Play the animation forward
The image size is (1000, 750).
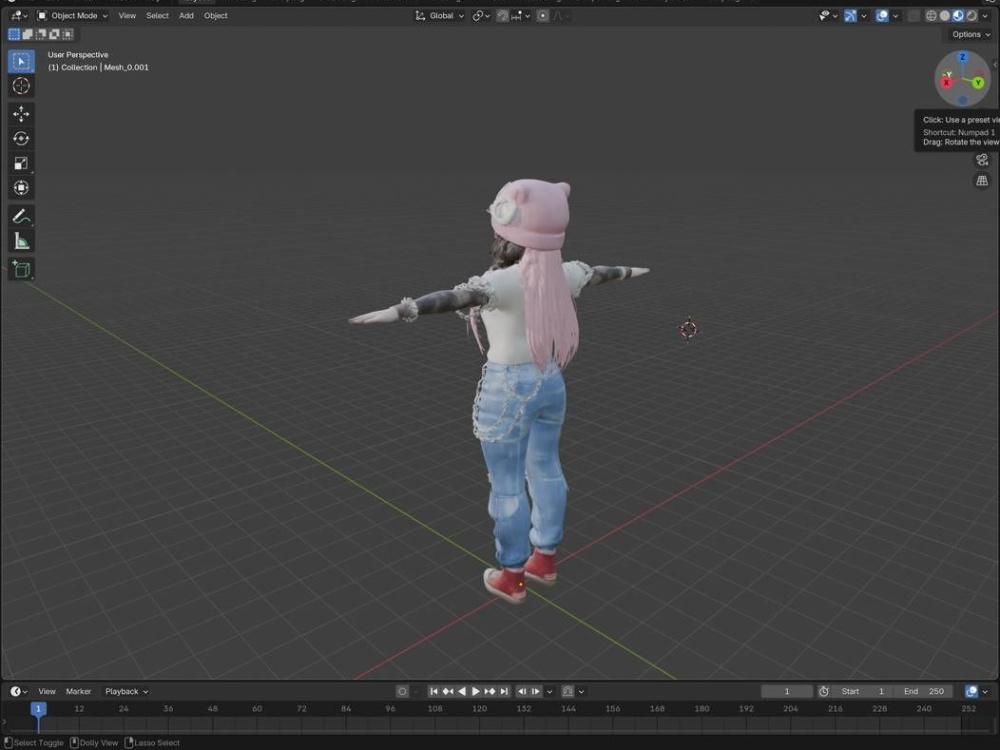pyautogui.click(x=476, y=691)
